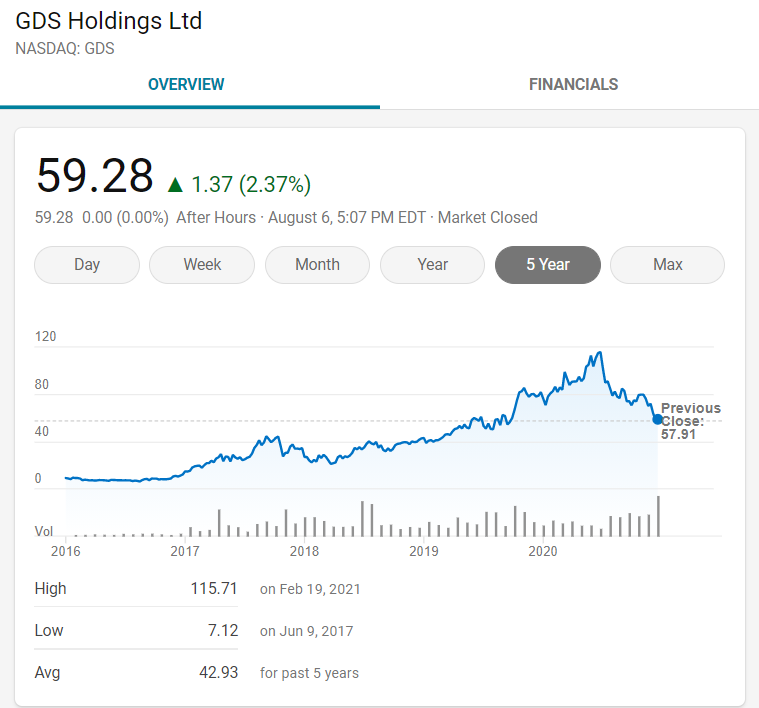Click the 5 Year range button
759x708 pixels.
(547, 265)
